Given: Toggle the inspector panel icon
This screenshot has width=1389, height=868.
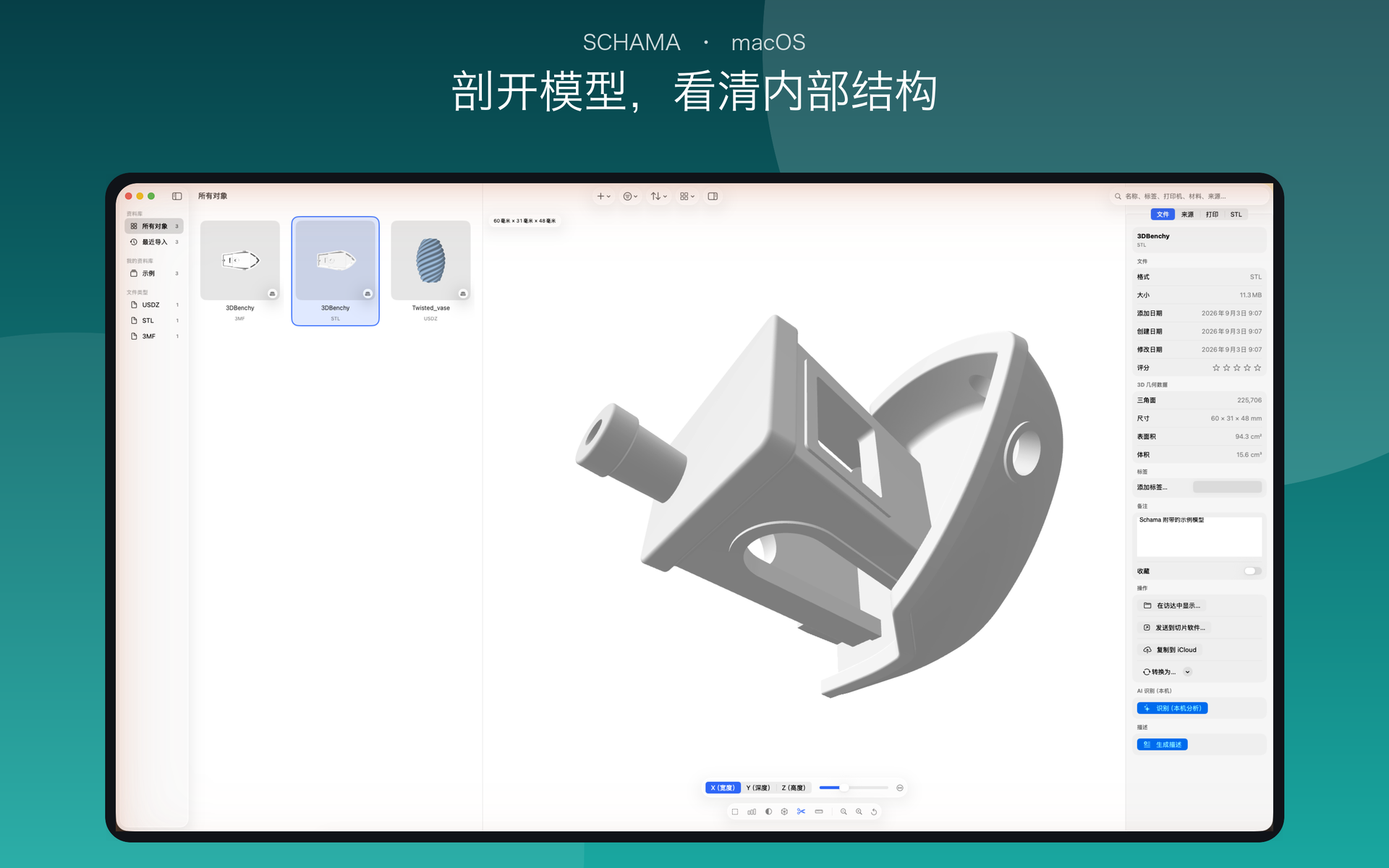Looking at the screenshot, I should click(x=713, y=196).
